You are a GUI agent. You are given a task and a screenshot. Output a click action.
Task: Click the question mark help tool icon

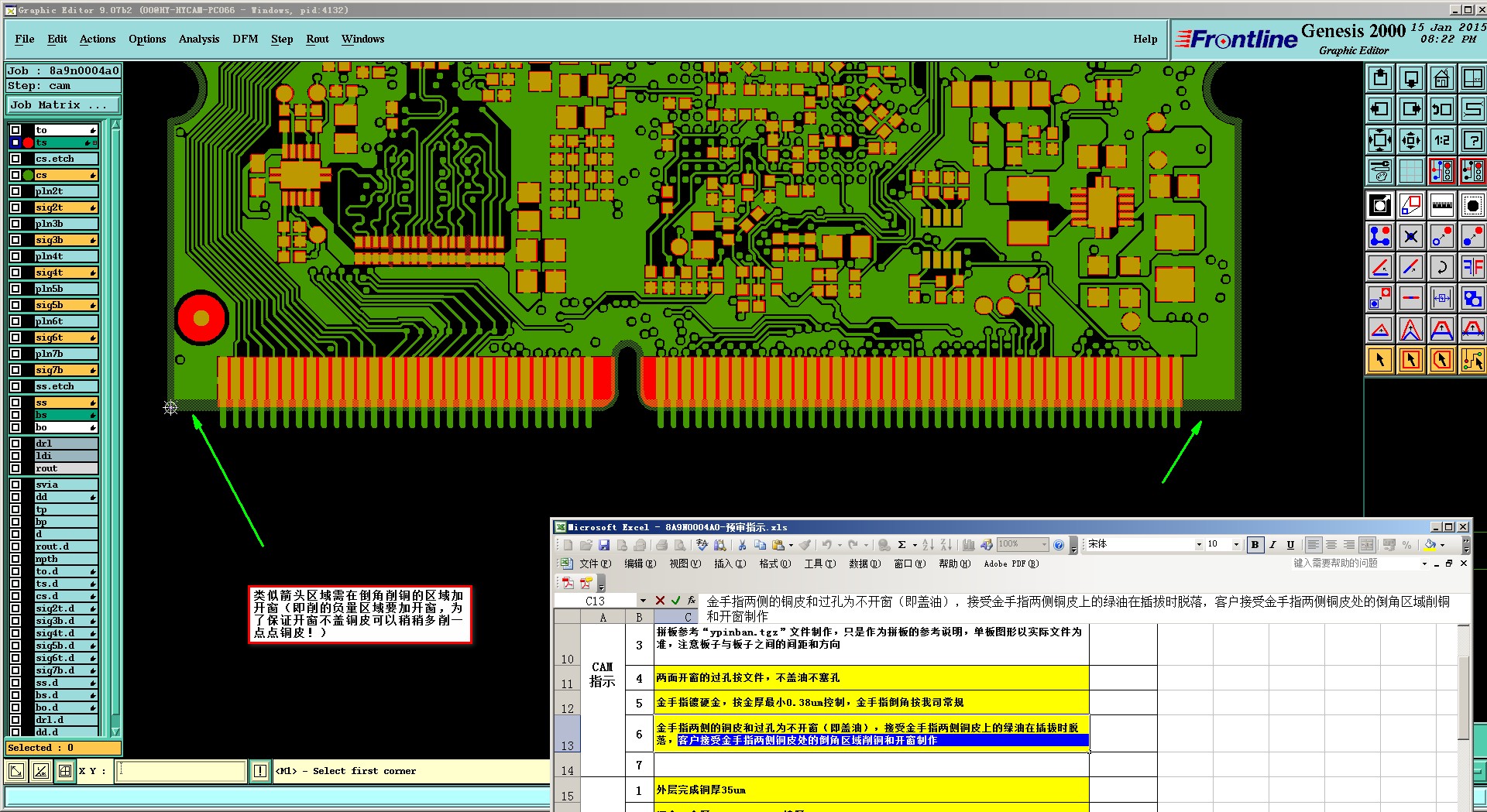pos(1472,140)
